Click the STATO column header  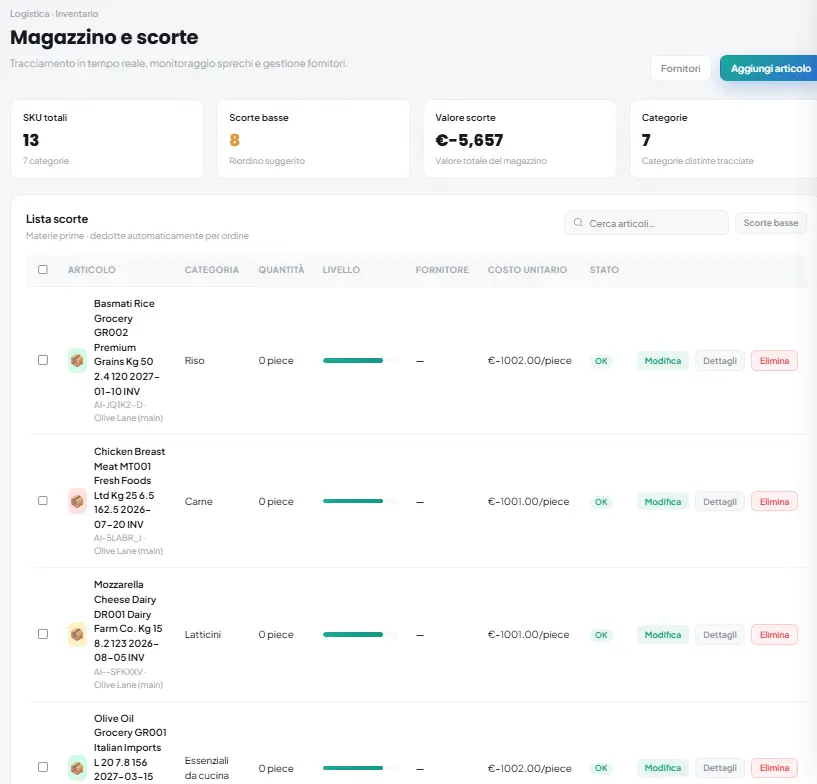604,270
